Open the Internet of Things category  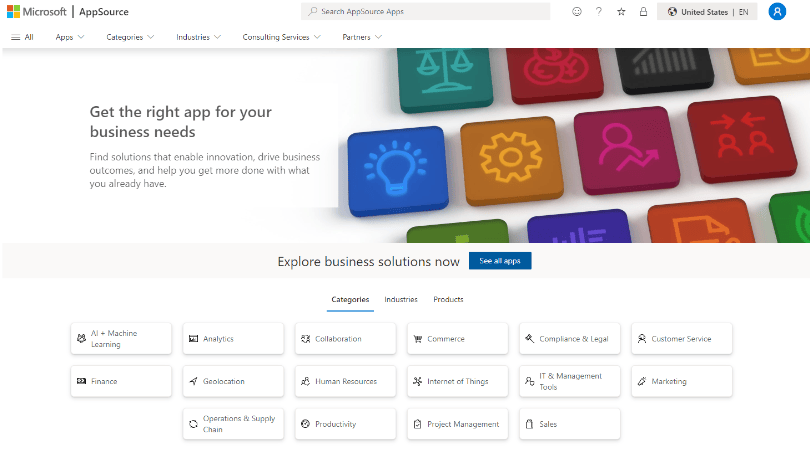tap(457, 381)
